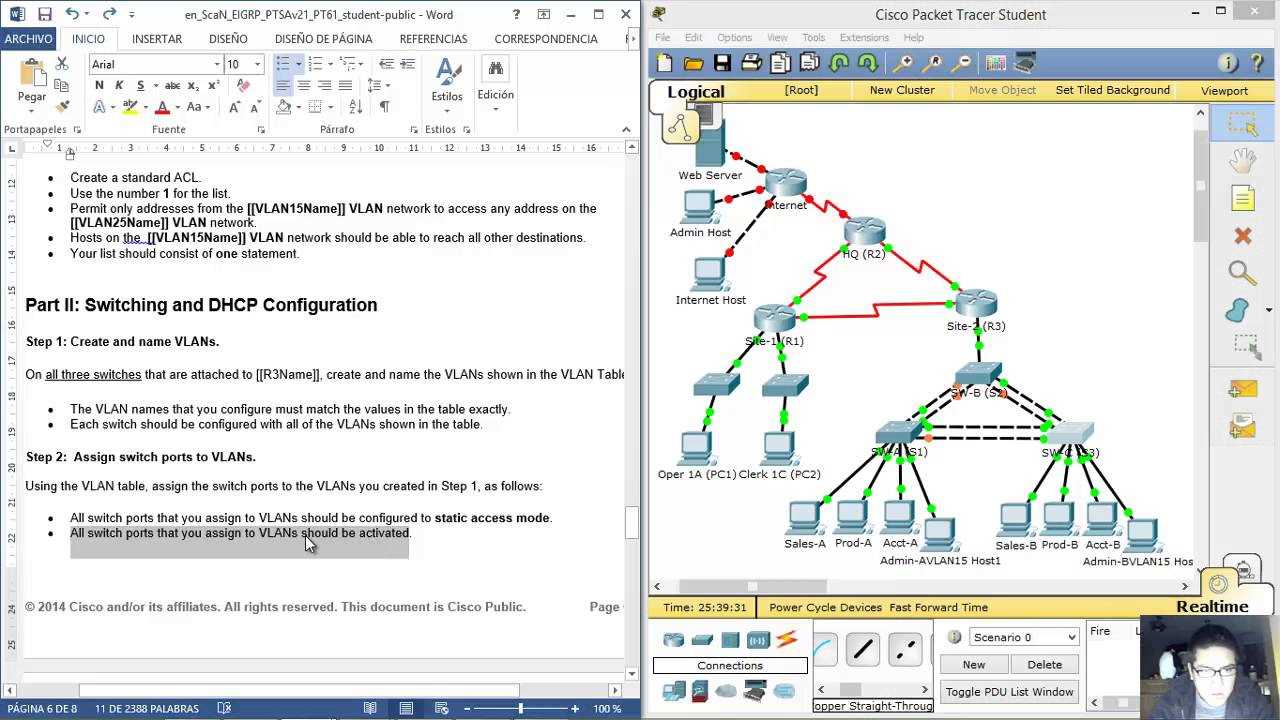Pick the yellow text highlight color
This screenshot has width=1280, height=720.
click(x=130, y=107)
